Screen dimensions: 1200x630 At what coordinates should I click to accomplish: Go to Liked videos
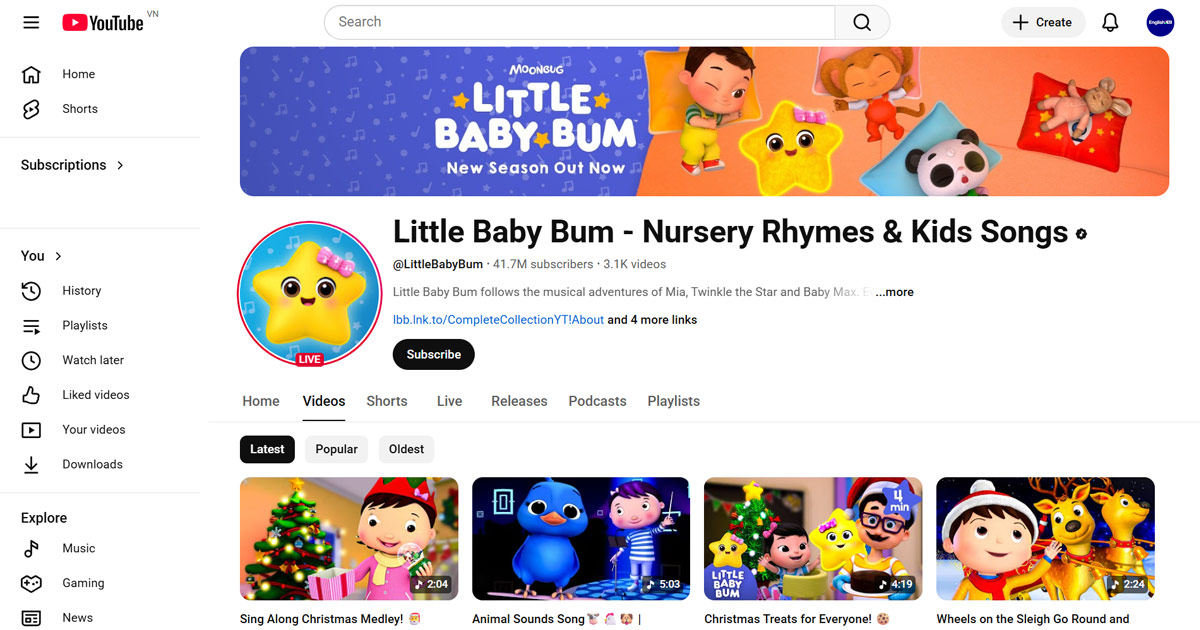click(30, 394)
